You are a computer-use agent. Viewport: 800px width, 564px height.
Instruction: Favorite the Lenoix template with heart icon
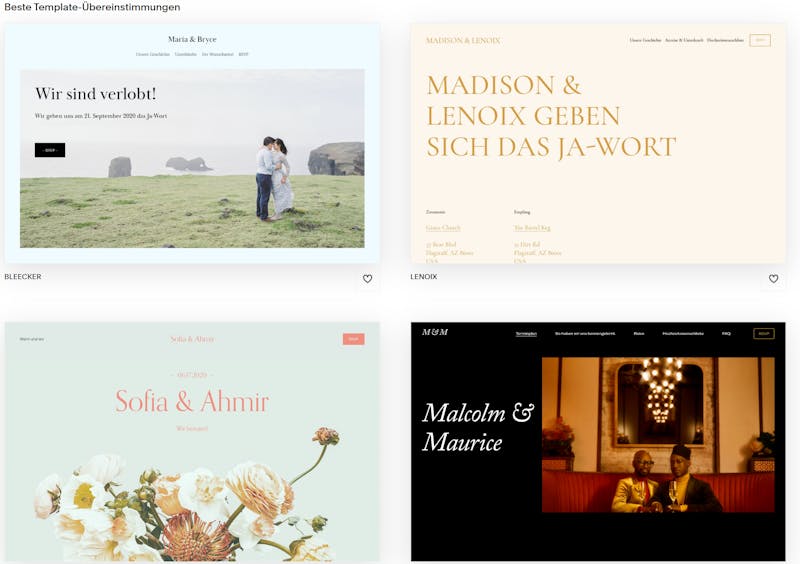pyautogui.click(x=773, y=279)
